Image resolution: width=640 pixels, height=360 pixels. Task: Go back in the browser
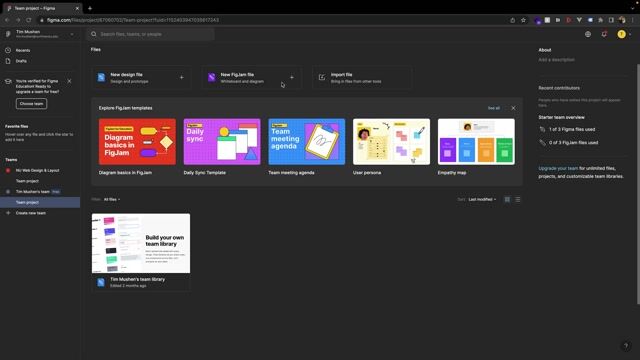(7, 20)
